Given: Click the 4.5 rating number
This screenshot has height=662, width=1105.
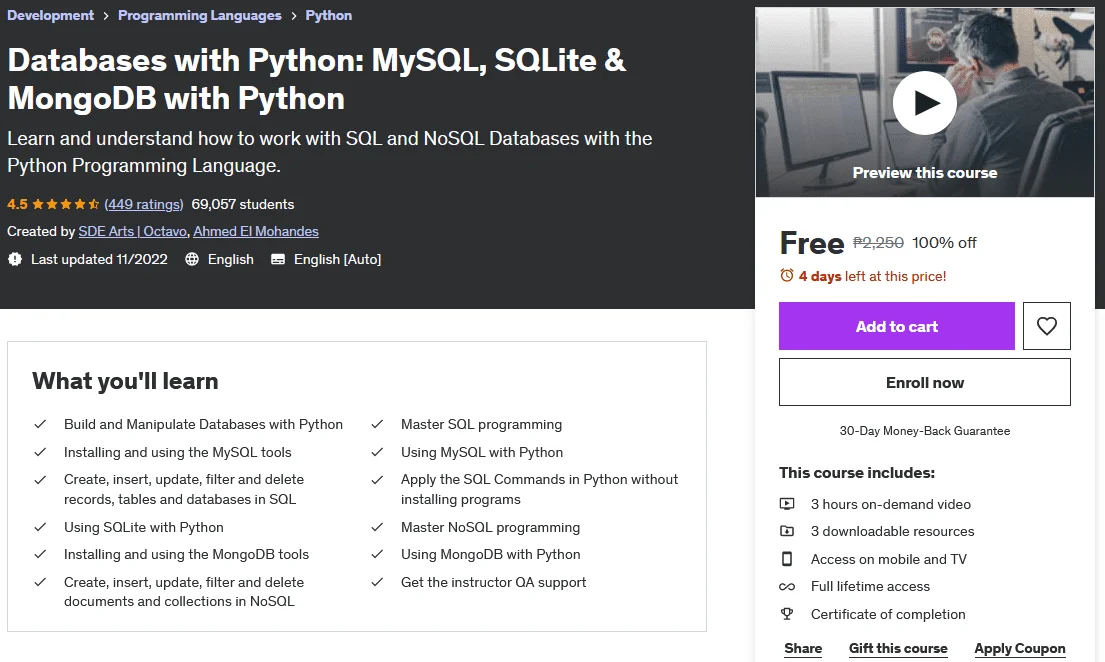Looking at the screenshot, I should (18, 204).
